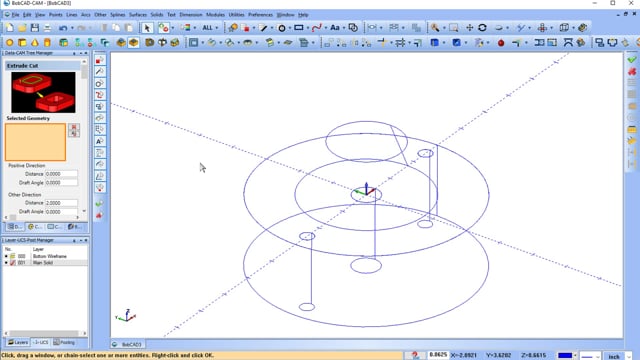This screenshot has width=640, height=360.
Task: Select the Circle/Arc tool
Action: (282, 28)
